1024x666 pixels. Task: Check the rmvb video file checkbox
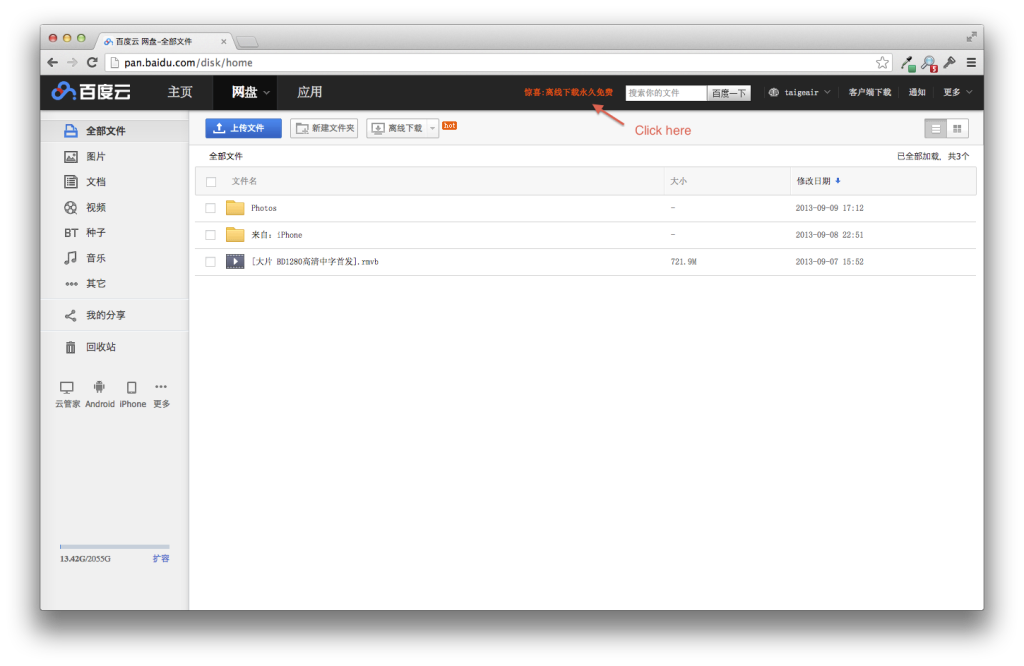point(210,262)
